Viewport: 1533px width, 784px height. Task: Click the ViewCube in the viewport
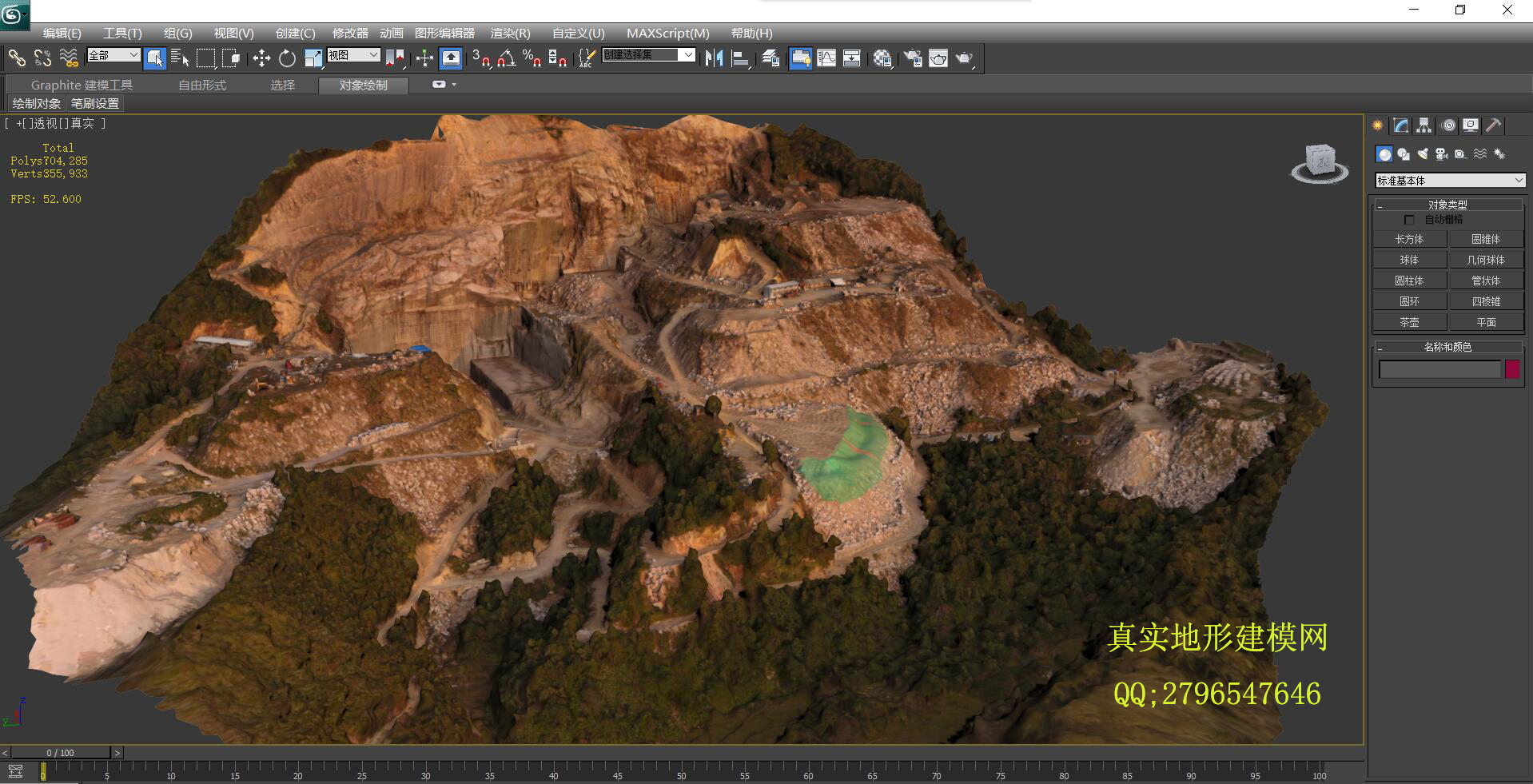click(x=1320, y=164)
